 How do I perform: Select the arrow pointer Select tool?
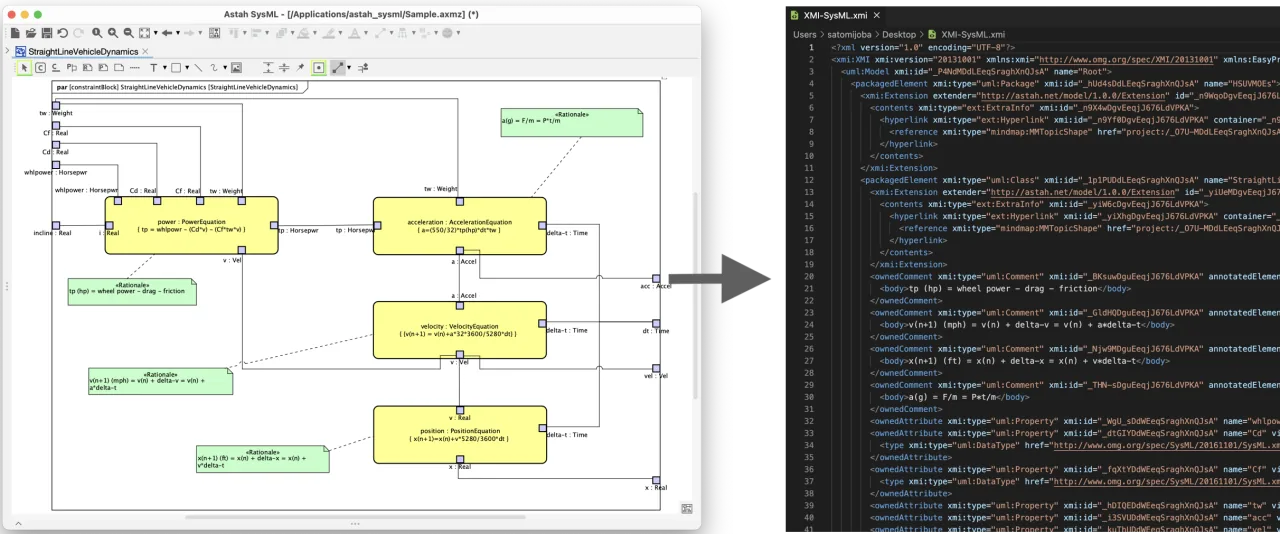pyautogui.click(x=24, y=68)
